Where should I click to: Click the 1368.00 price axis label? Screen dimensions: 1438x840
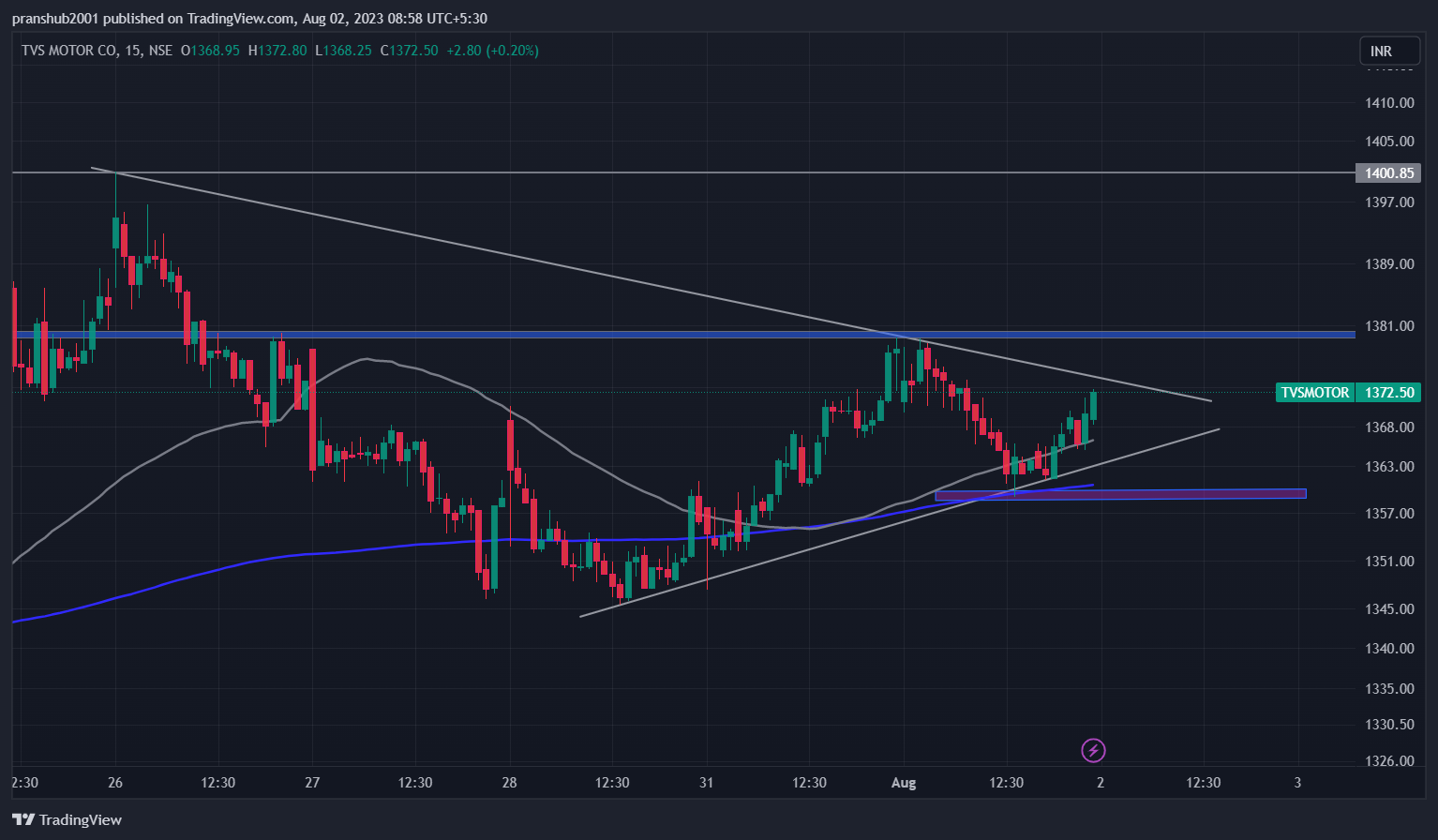click(x=1389, y=427)
